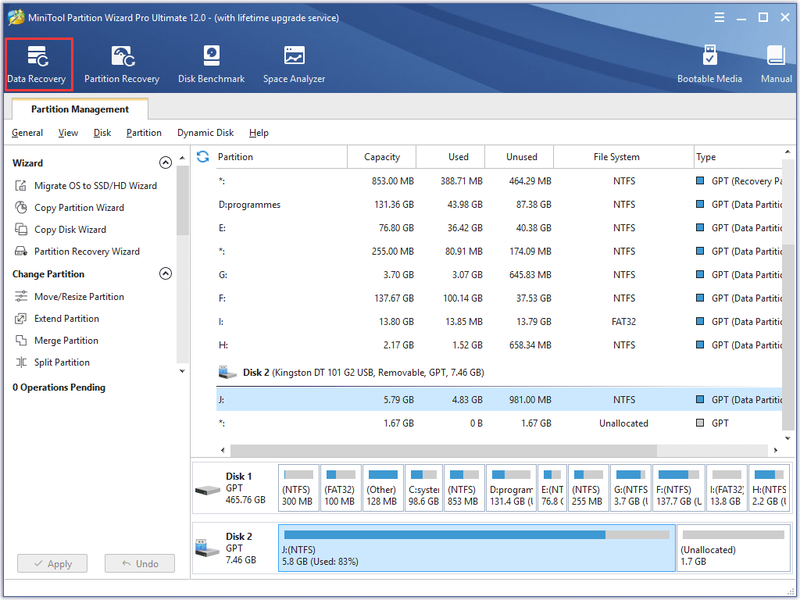Sort by the Unused column header
The height and width of the screenshot is (600, 800).
[x=519, y=157]
